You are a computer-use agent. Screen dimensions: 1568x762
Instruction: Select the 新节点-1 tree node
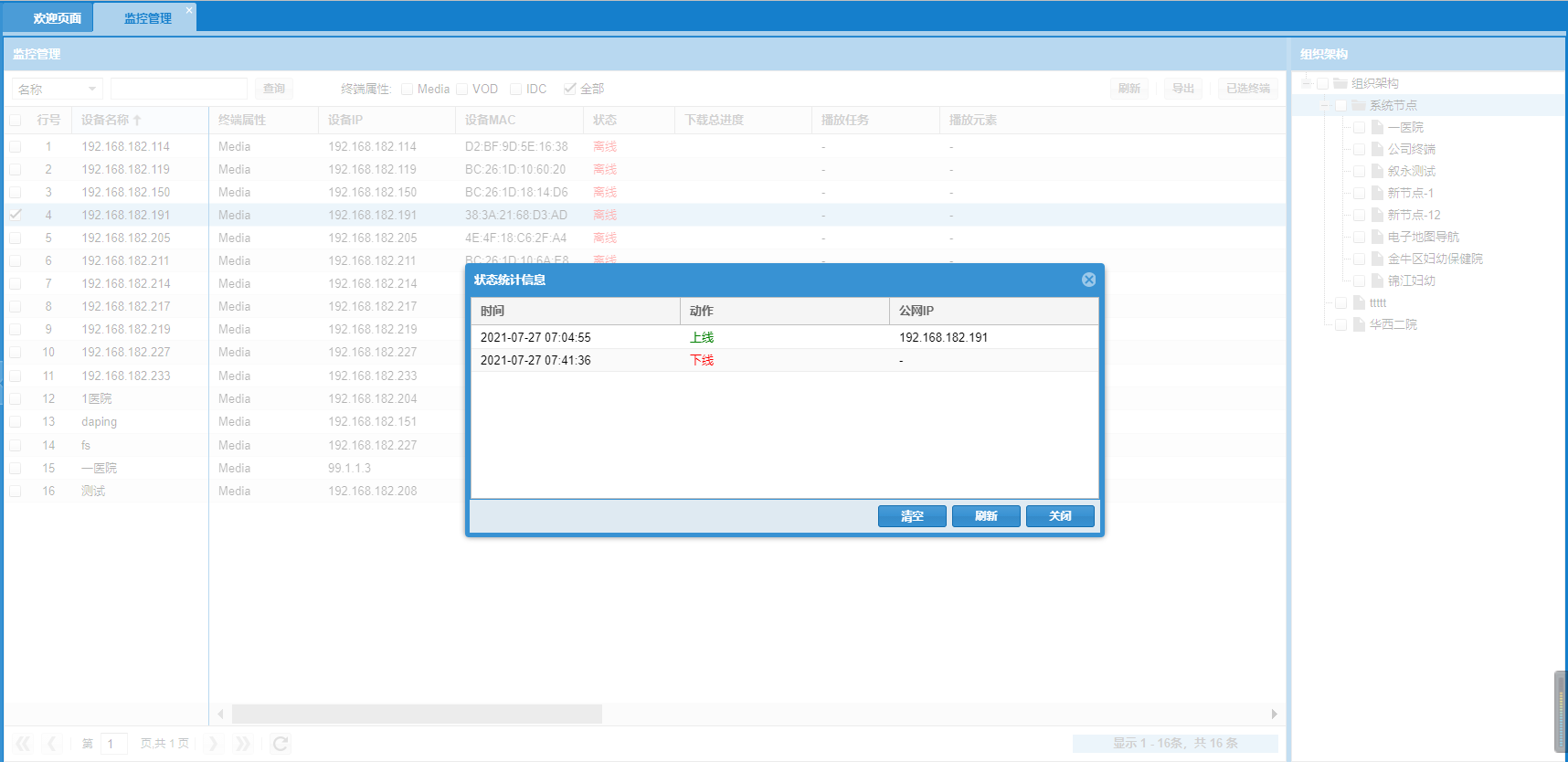[1411, 193]
